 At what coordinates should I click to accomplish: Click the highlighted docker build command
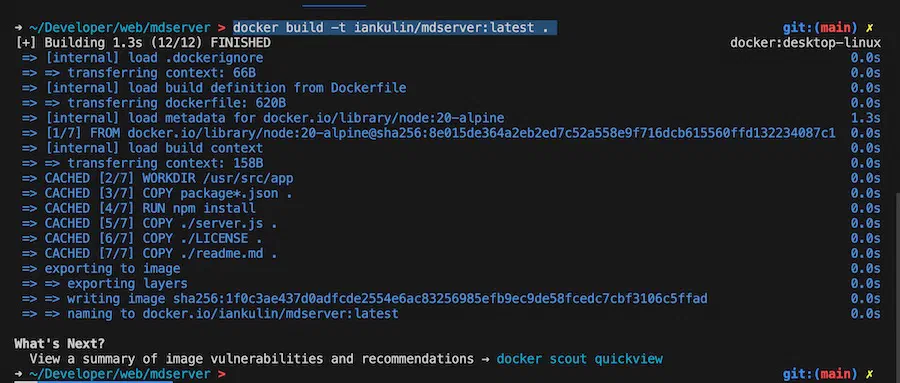(394, 28)
